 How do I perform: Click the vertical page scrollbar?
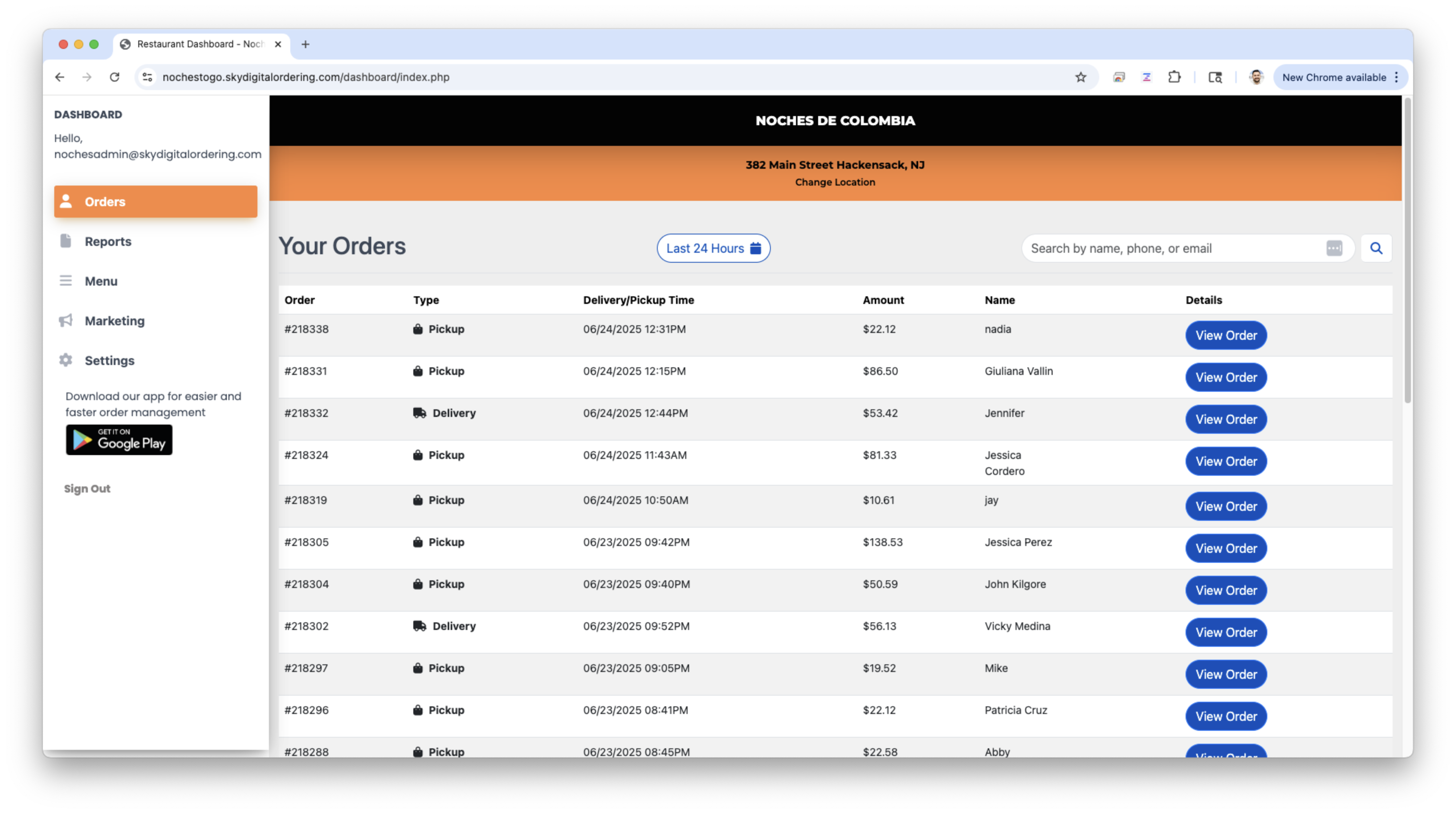pyautogui.click(x=1407, y=251)
